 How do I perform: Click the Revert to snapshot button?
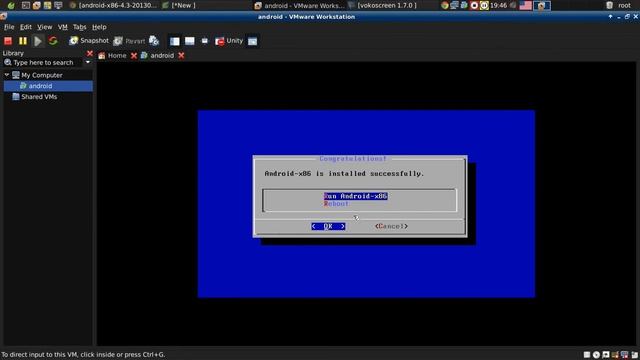pos(129,41)
